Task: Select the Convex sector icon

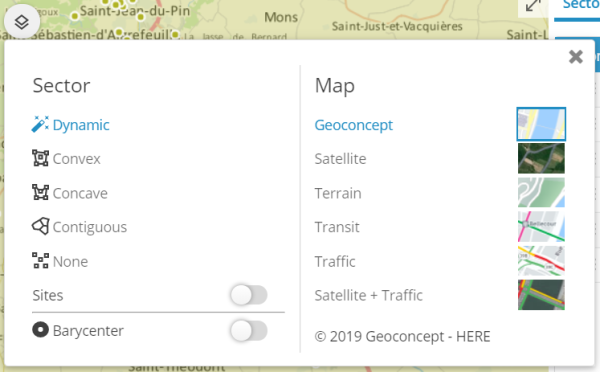Action: (40, 158)
